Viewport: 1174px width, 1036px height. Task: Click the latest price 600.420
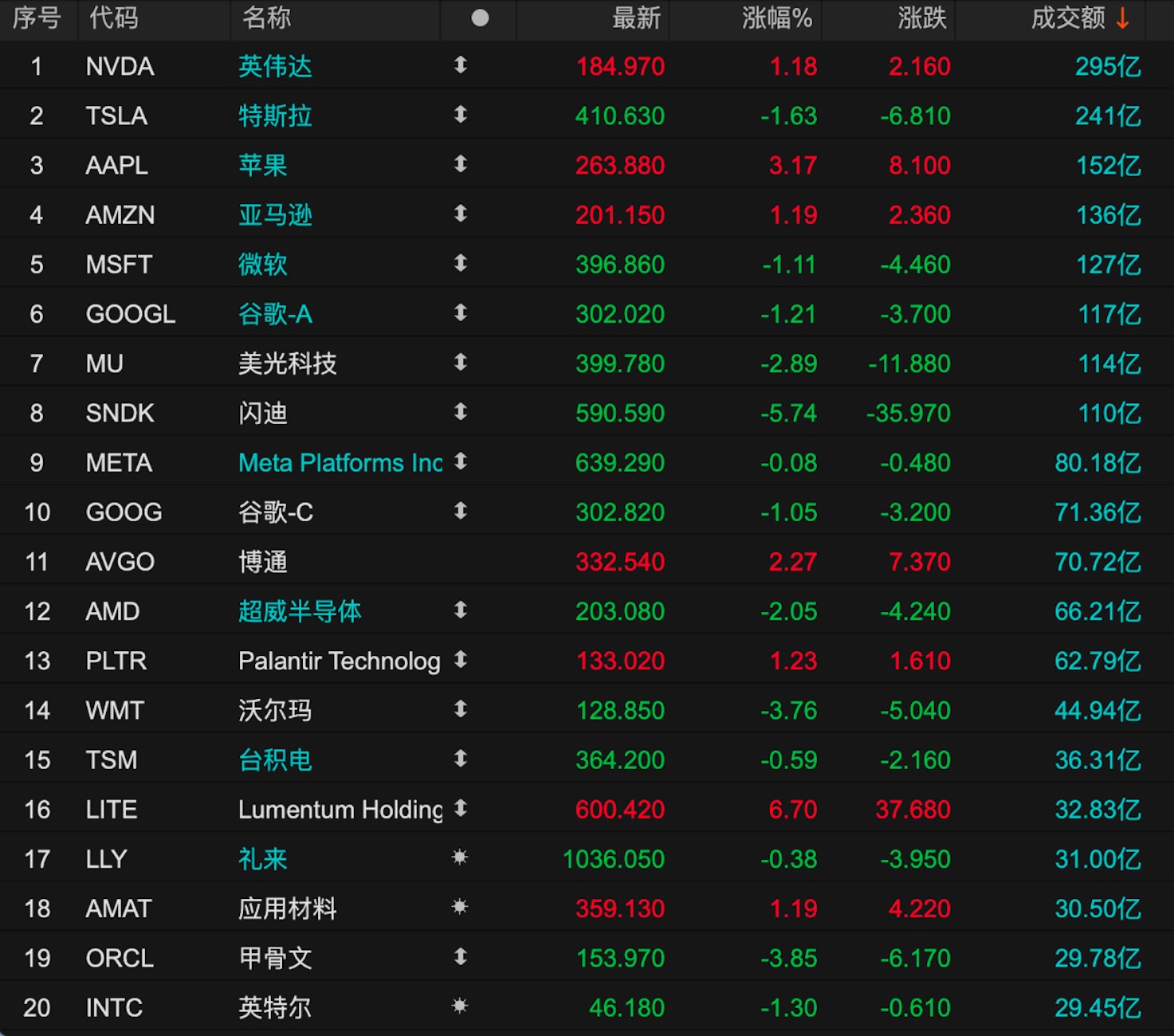click(x=620, y=810)
